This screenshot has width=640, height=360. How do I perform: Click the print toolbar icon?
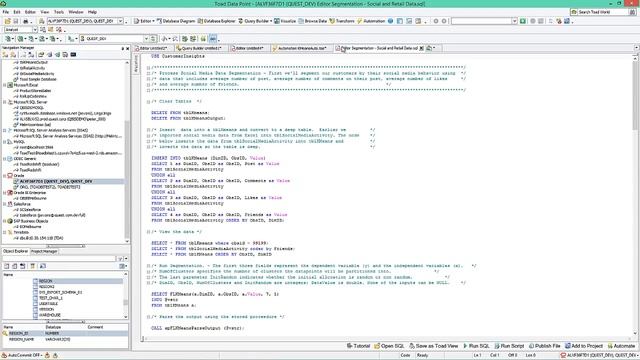pos(26,21)
